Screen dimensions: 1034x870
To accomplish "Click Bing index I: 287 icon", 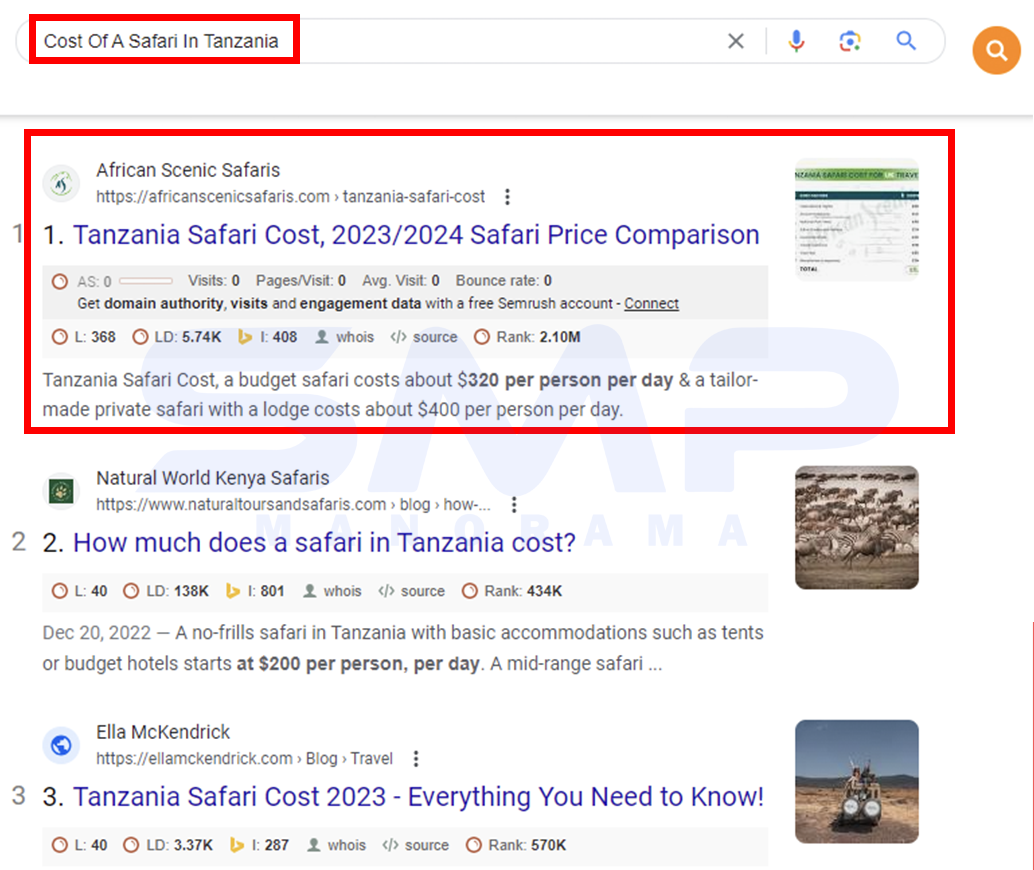I will 236,845.
